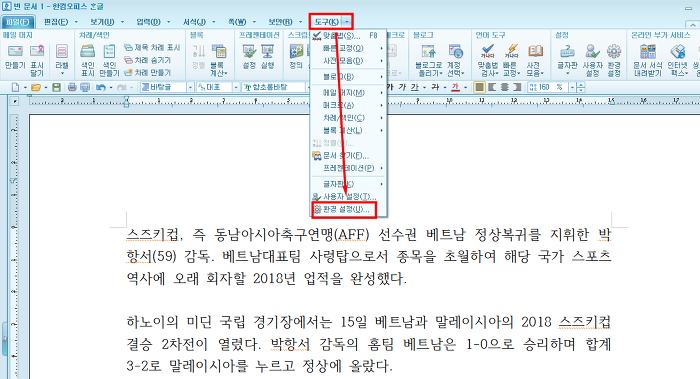Expand 빠른 교정 ribbon dropdown
Screen dimensions: 700x379
point(511,69)
